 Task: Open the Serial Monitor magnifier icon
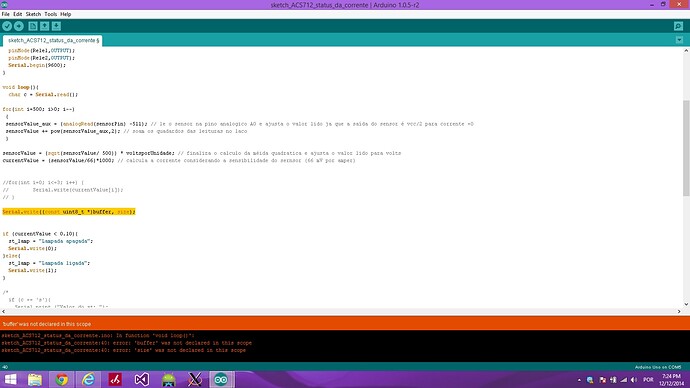679,26
